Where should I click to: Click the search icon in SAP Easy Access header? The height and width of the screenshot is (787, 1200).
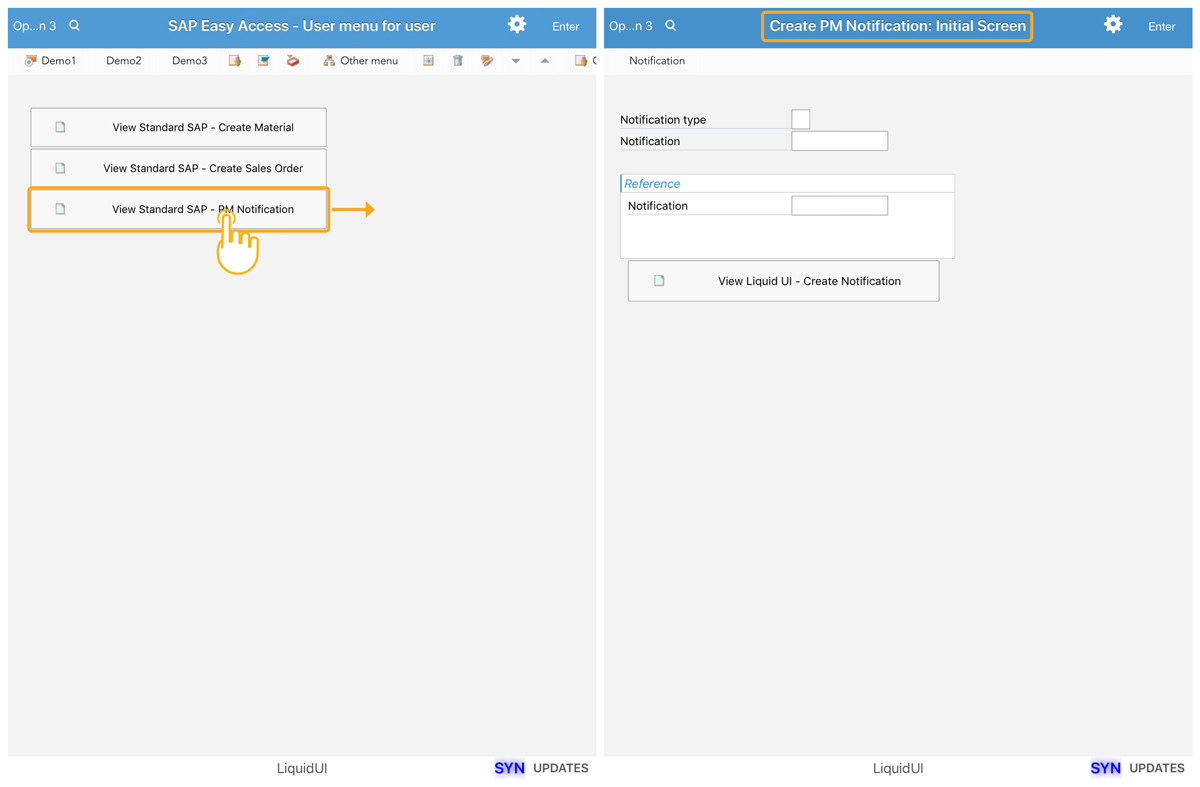pyautogui.click(x=75, y=26)
